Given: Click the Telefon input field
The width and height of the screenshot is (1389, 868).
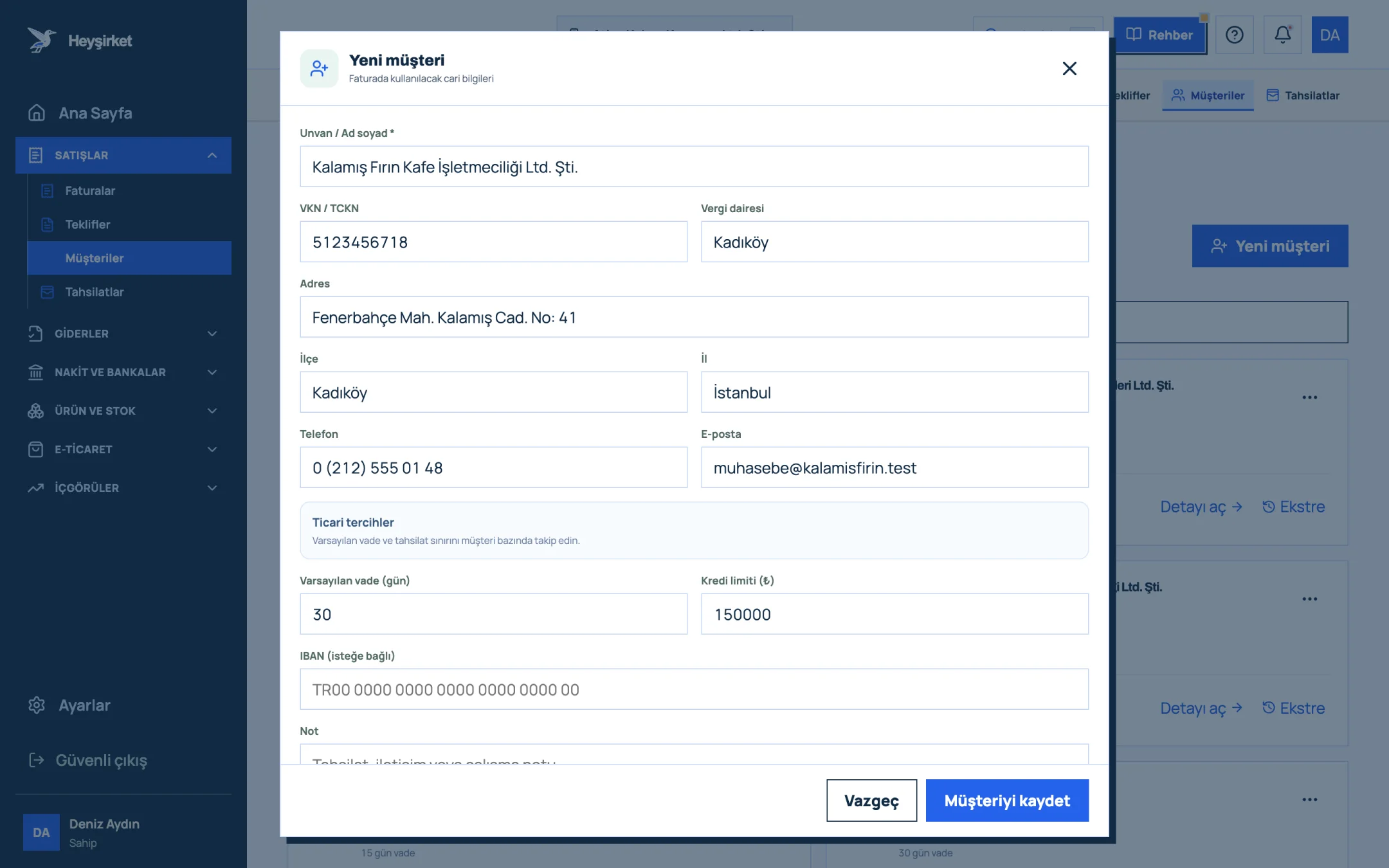Looking at the screenshot, I should coord(493,467).
